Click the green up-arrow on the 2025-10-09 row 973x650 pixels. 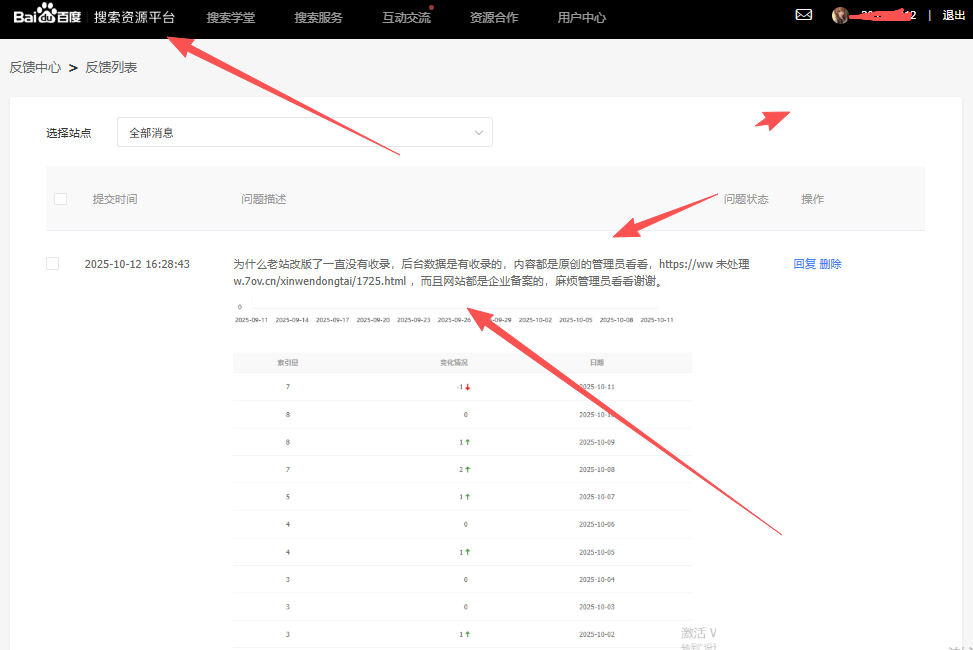click(x=467, y=441)
